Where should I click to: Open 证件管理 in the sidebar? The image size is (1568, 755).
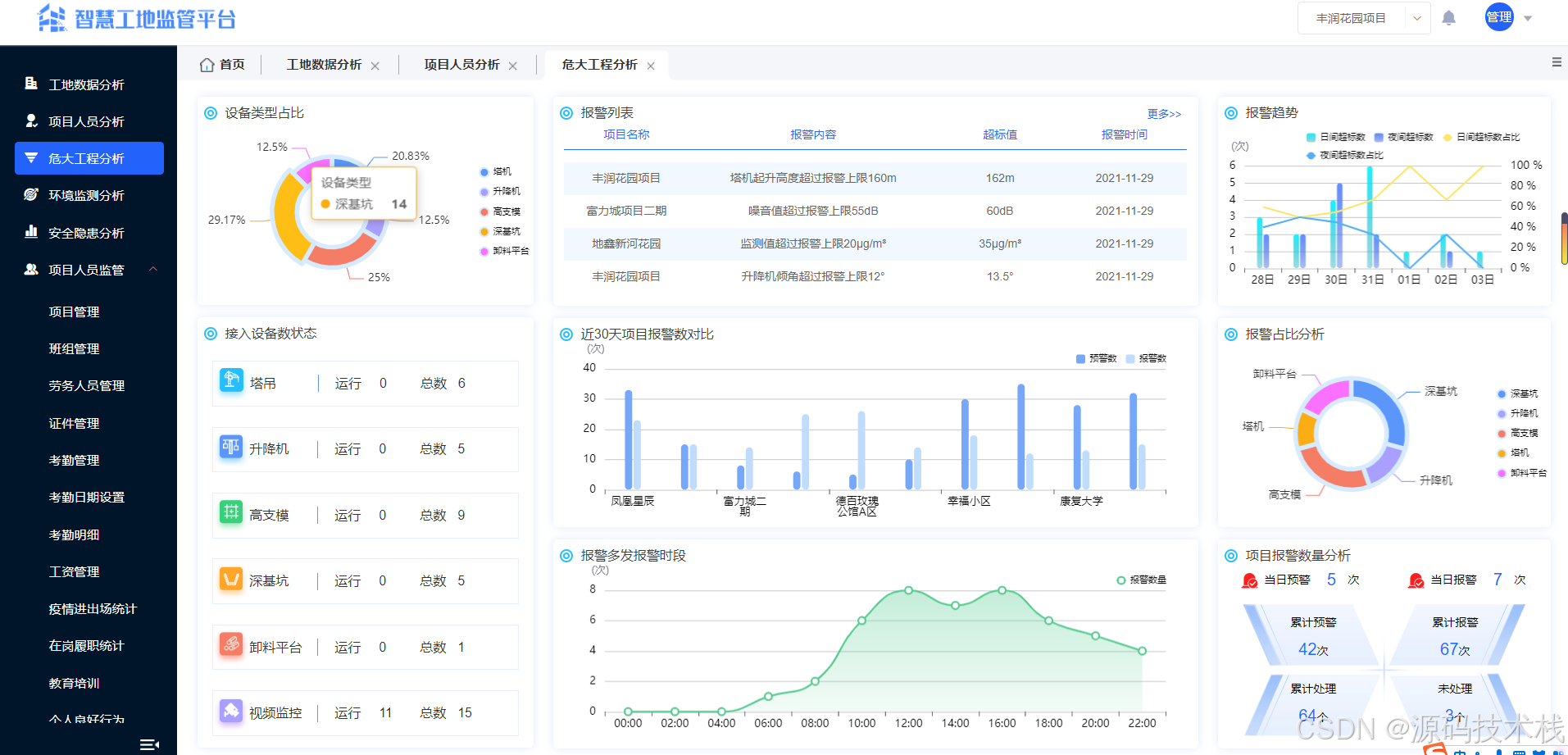[x=74, y=423]
